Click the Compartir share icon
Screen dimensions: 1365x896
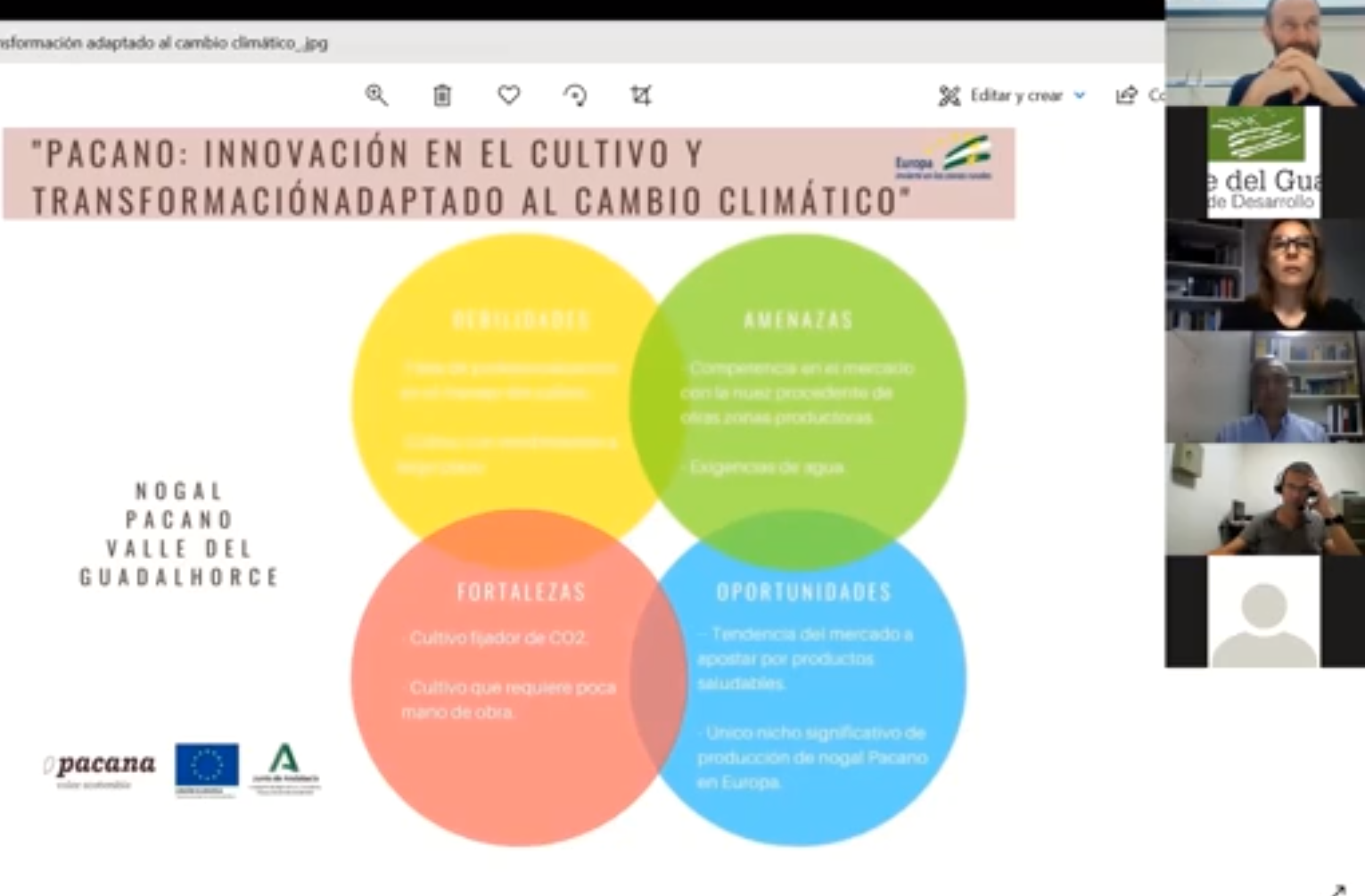click(x=1128, y=95)
